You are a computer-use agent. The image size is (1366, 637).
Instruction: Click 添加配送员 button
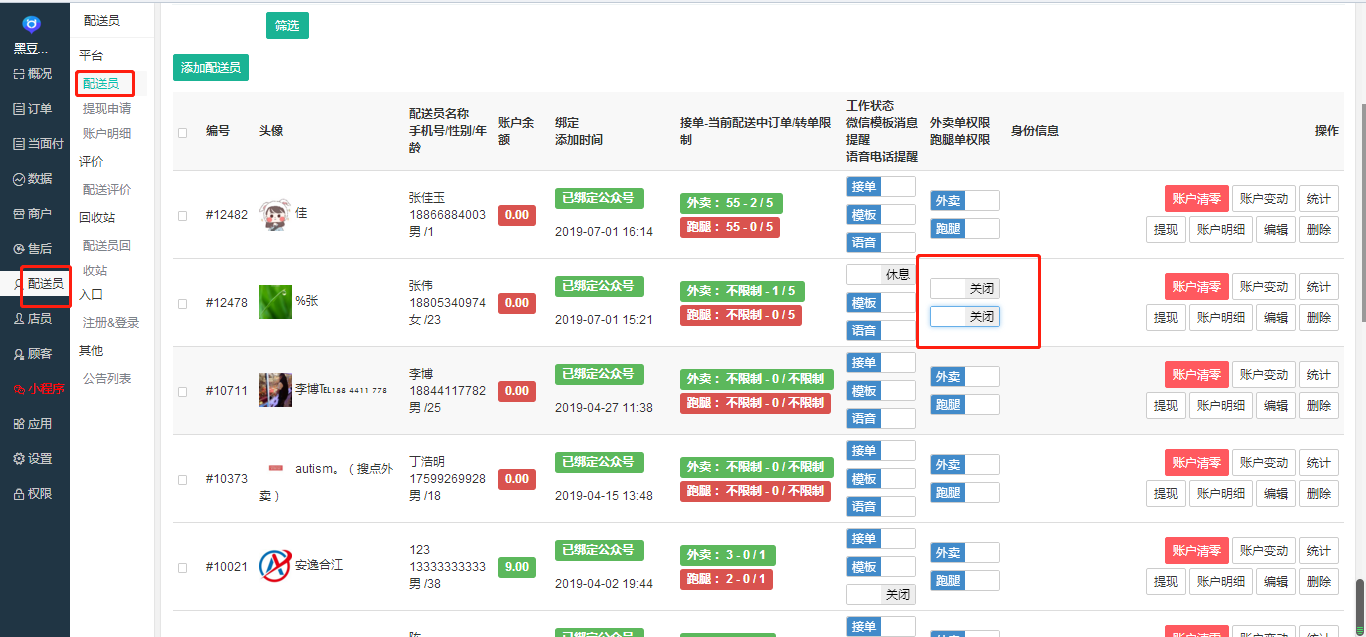(210, 68)
